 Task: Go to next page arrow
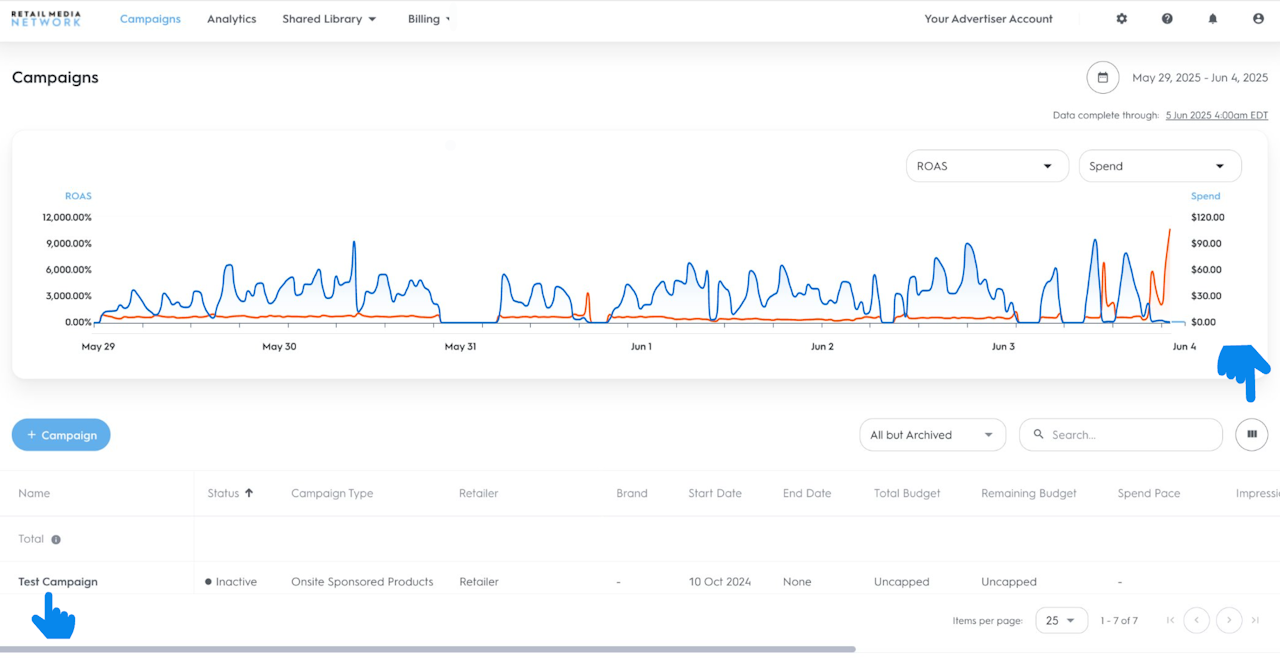[1229, 621]
